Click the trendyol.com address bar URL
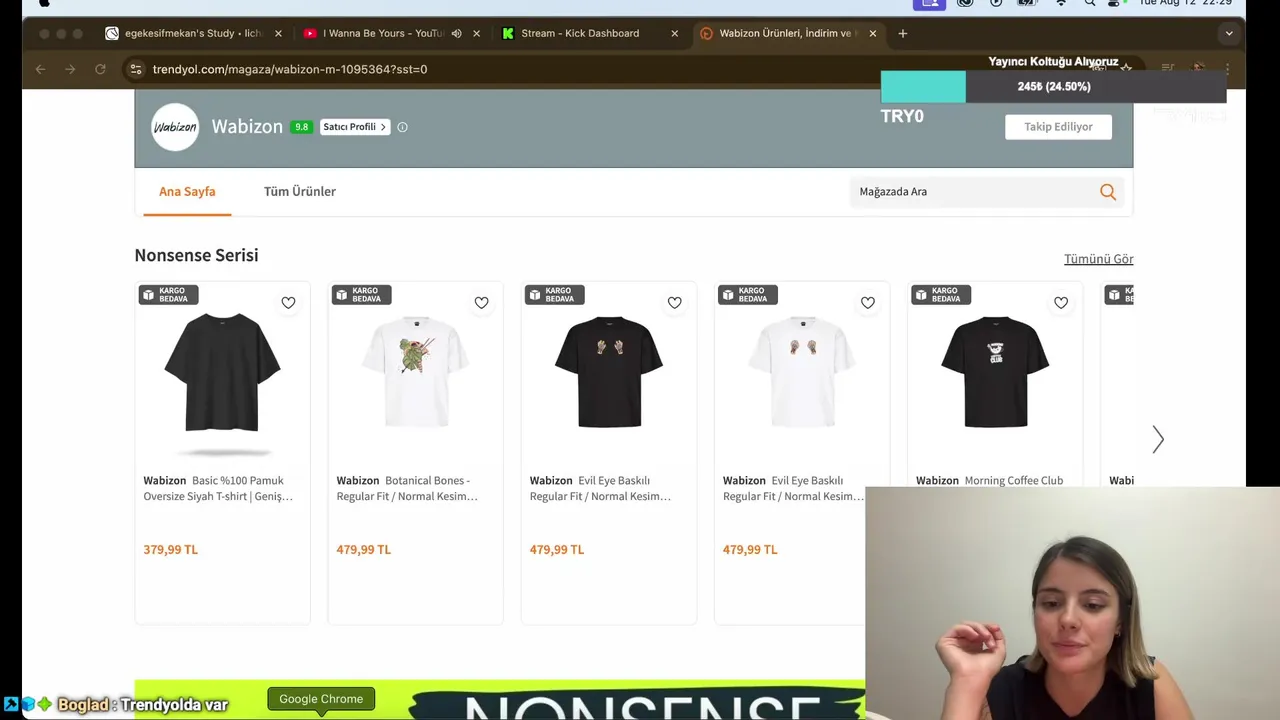The height and width of the screenshot is (720, 1280). tap(290, 69)
